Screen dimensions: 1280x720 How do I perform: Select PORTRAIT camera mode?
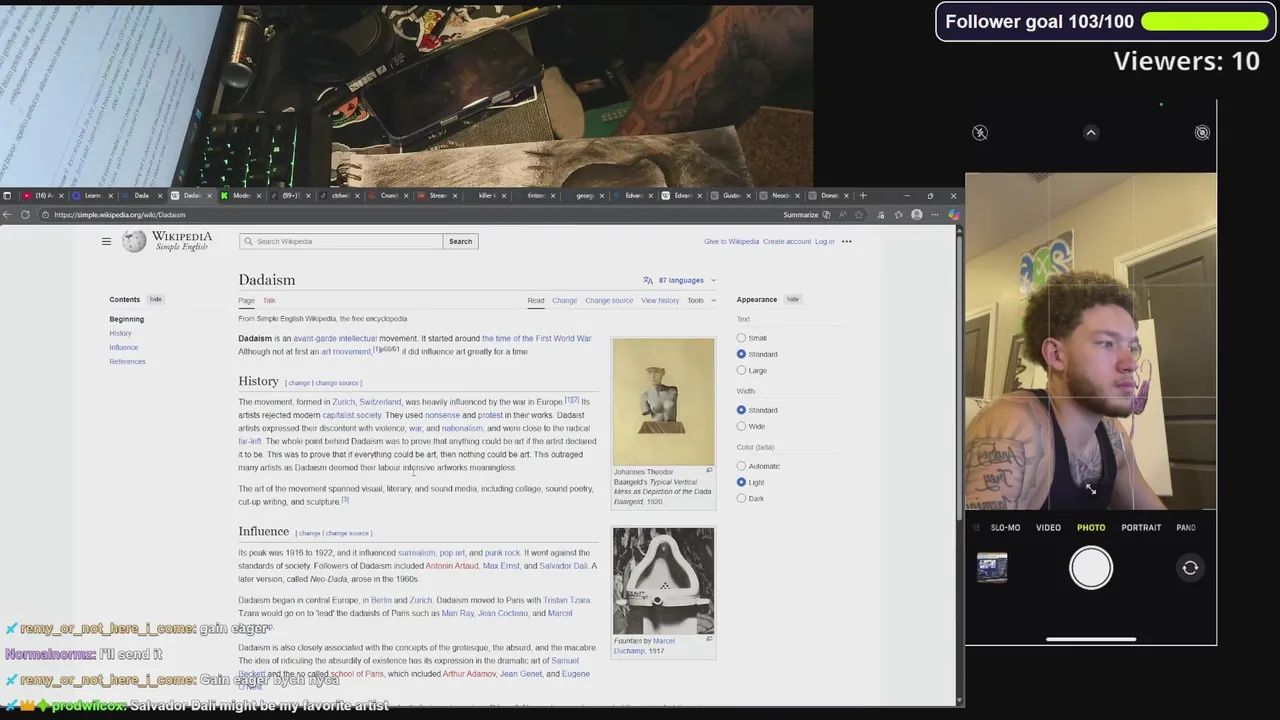click(x=1141, y=527)
